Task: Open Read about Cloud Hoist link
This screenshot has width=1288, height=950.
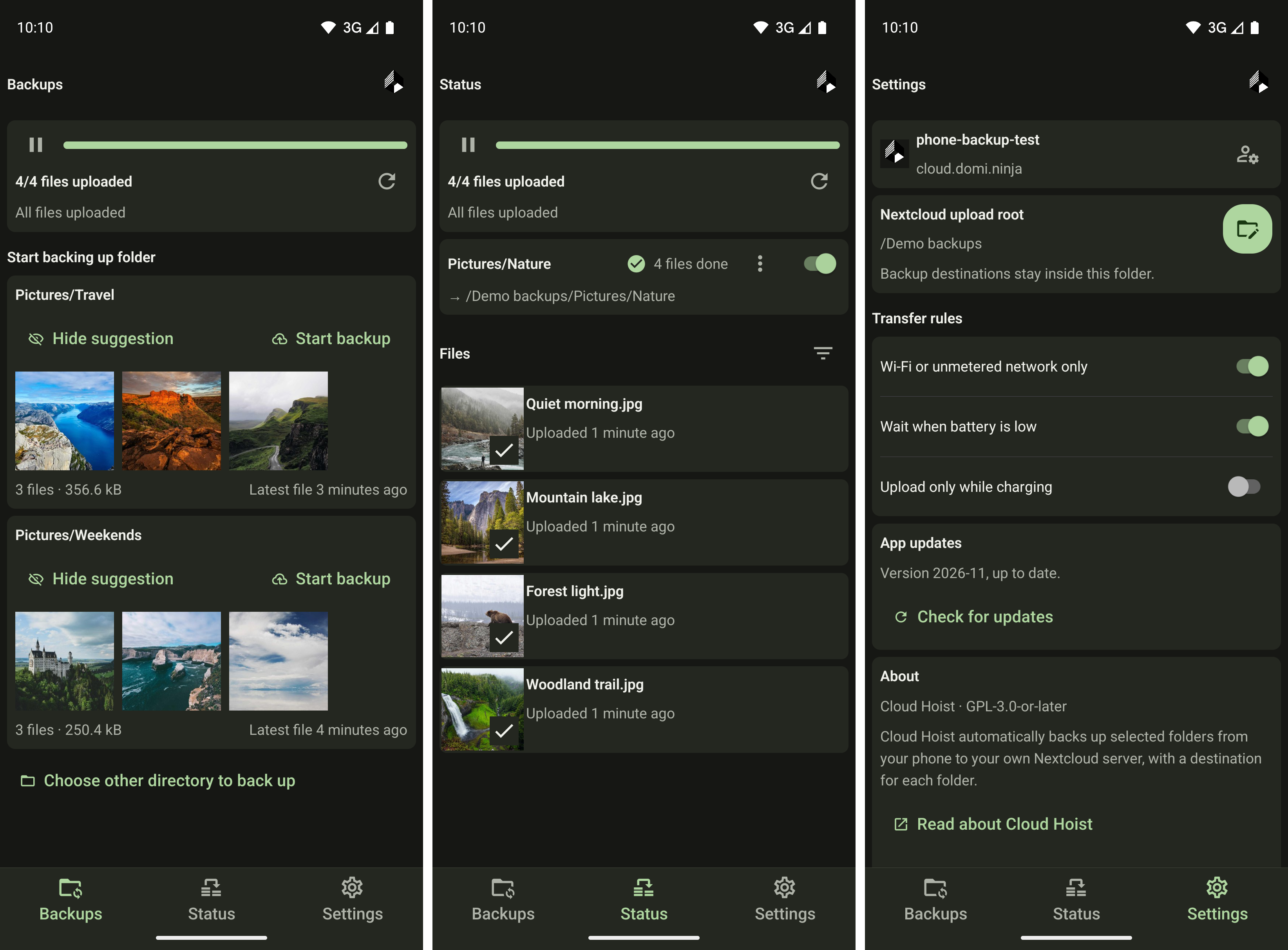Action: [993, 824]
